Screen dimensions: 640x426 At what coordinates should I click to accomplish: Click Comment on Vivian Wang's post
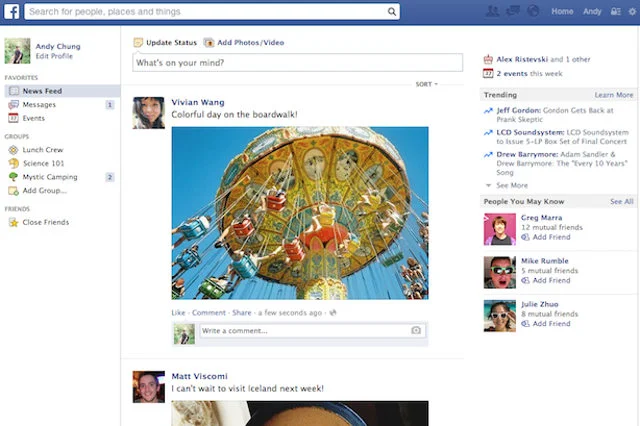pos(209,313)
